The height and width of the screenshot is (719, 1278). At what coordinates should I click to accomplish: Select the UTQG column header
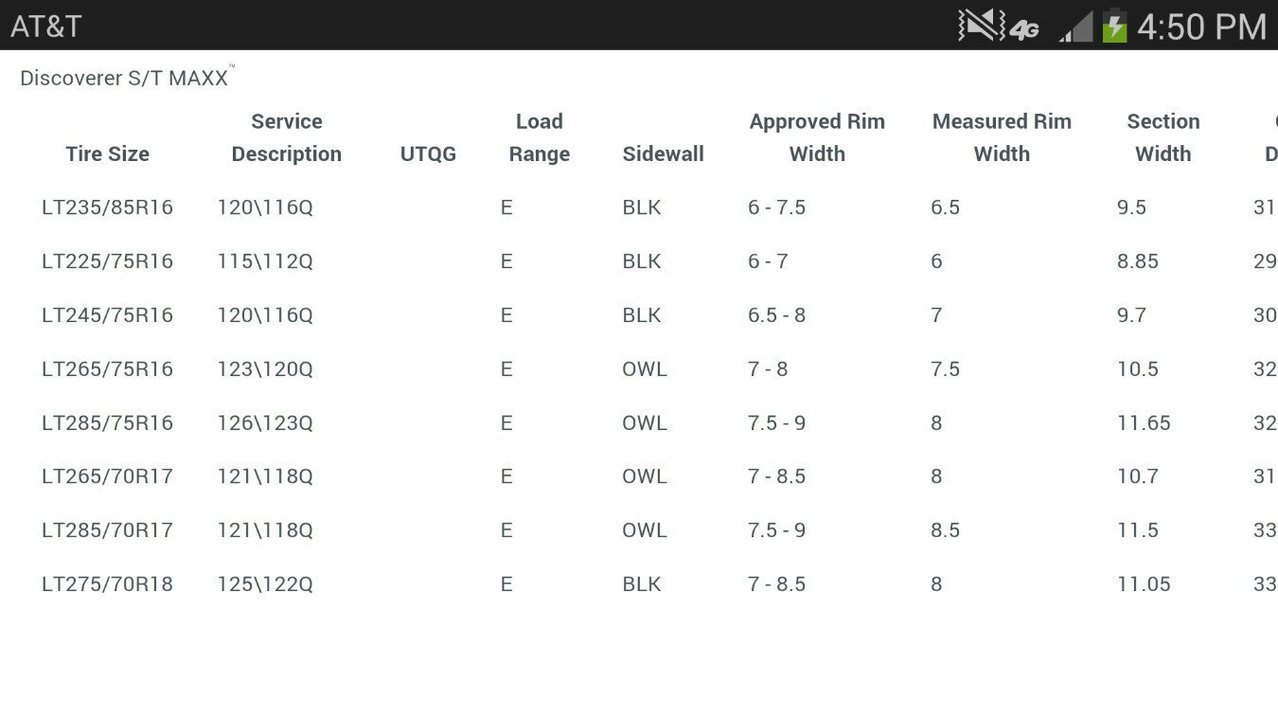[x=428, y=154]
